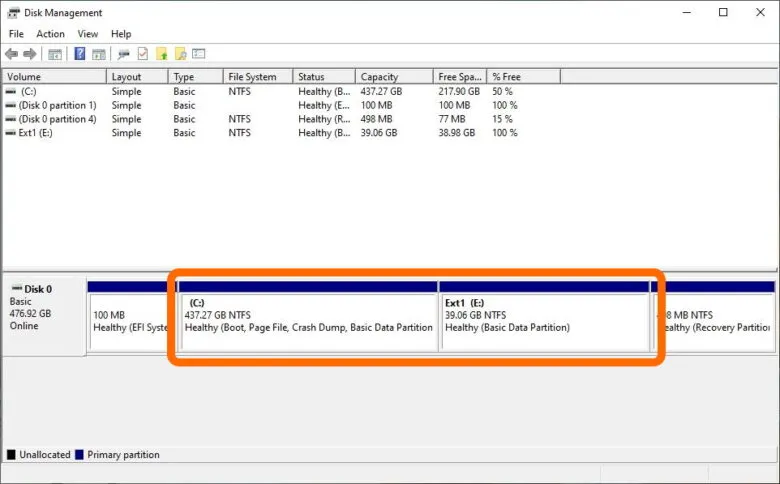The height and width of the screenshot is (484, 780).
Task: Open the Action menu
Action: pyautogui.click(x=50, y=34)
